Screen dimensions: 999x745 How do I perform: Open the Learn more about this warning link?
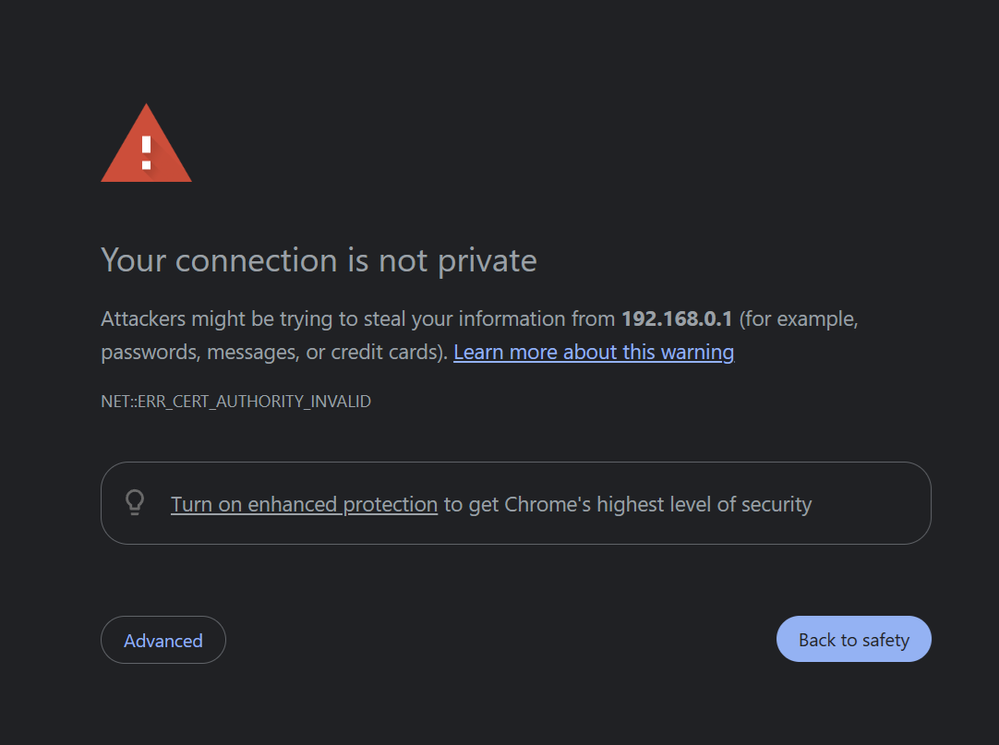[x=593, y=352]
